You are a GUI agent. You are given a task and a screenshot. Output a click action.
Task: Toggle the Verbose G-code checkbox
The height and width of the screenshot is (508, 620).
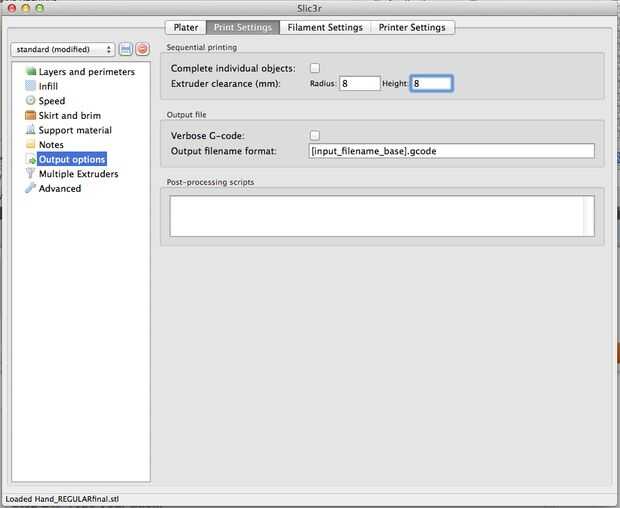pos(315,136)
